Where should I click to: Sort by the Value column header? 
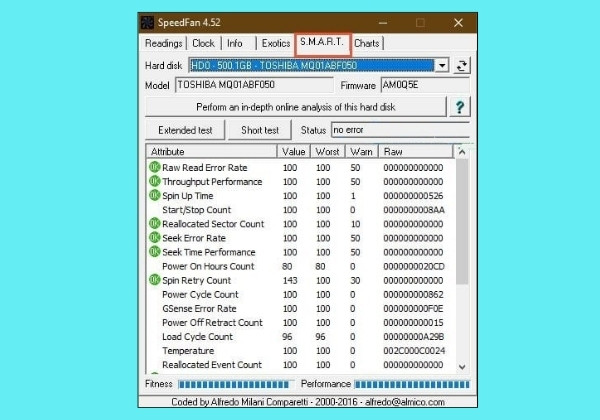click(293, 151)
